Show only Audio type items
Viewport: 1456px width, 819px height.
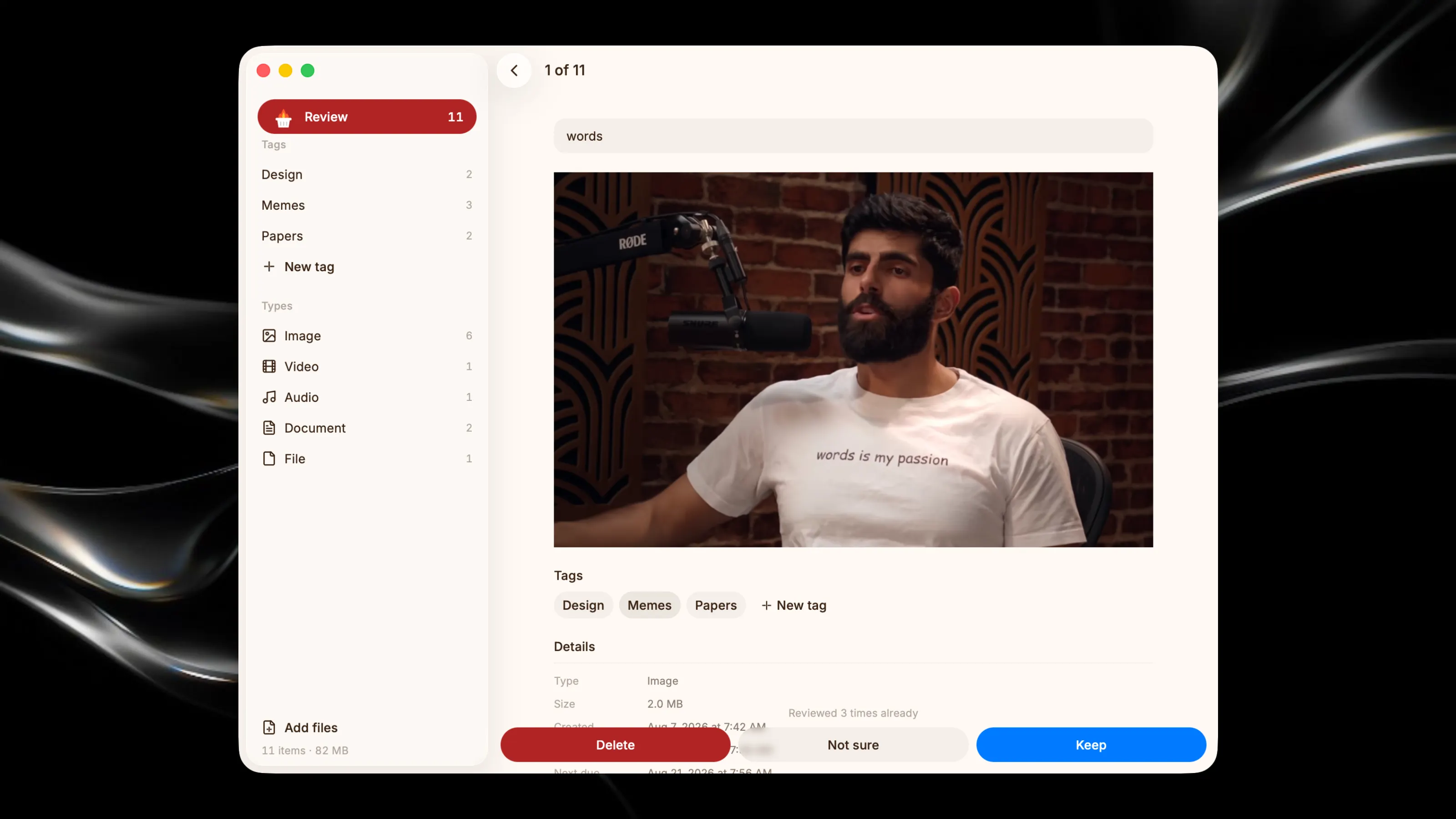tap(367, 397)
